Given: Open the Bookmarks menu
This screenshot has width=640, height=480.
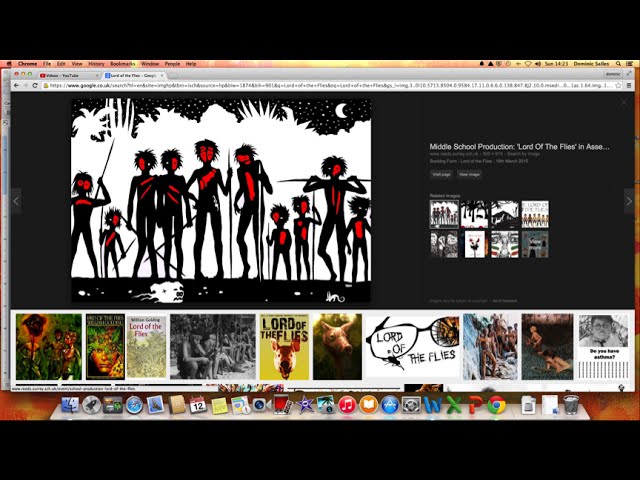Looking at the screenshot, I should 122,64.
